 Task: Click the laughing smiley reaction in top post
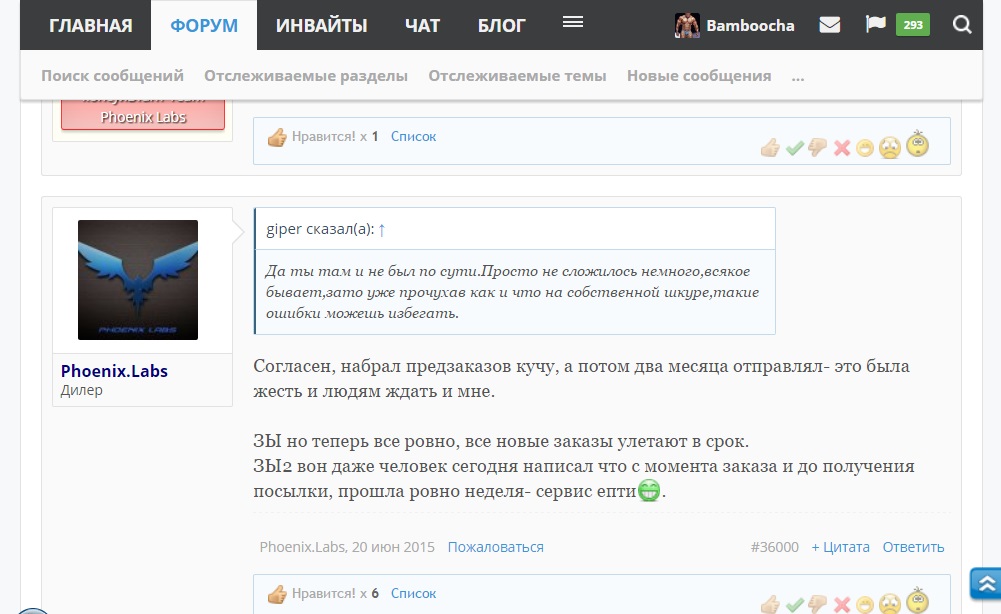click(865, 149)
